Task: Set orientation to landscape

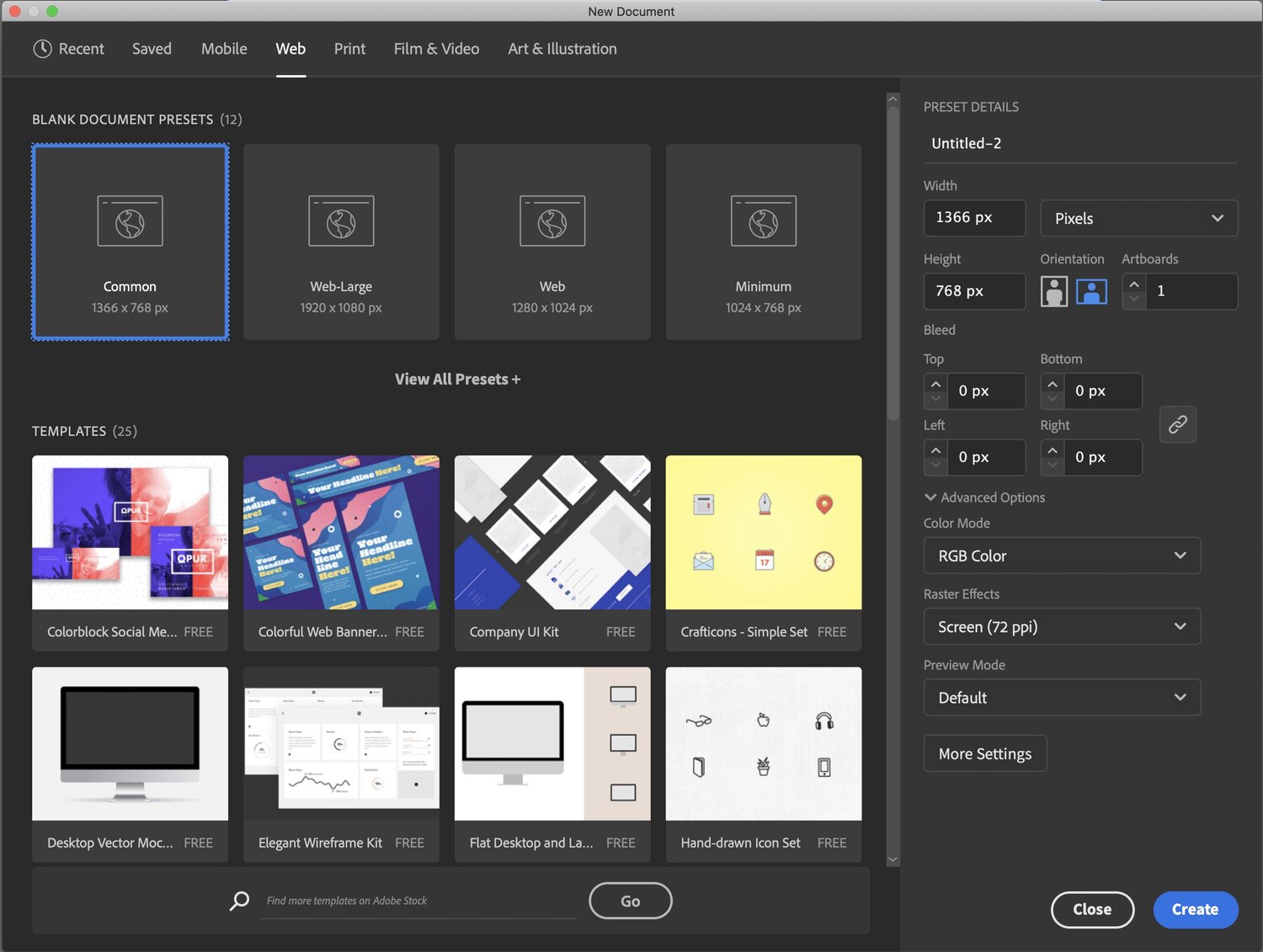Action: (x=1091, y=291)
